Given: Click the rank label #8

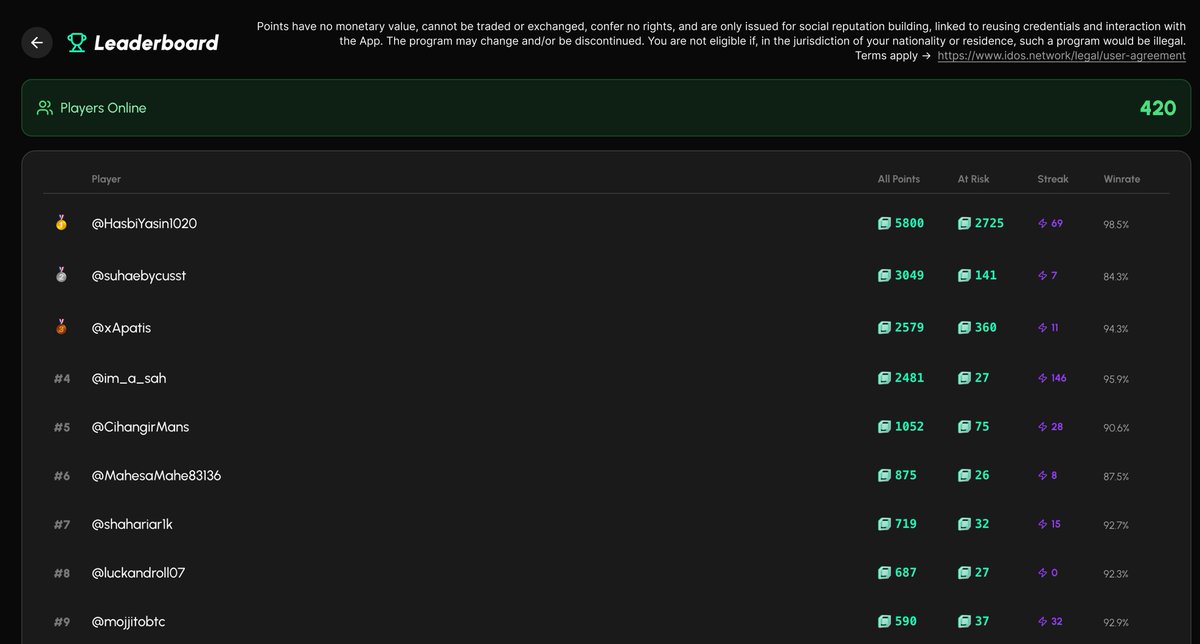Looking at the screenshot, I should [x=62, y=573].
